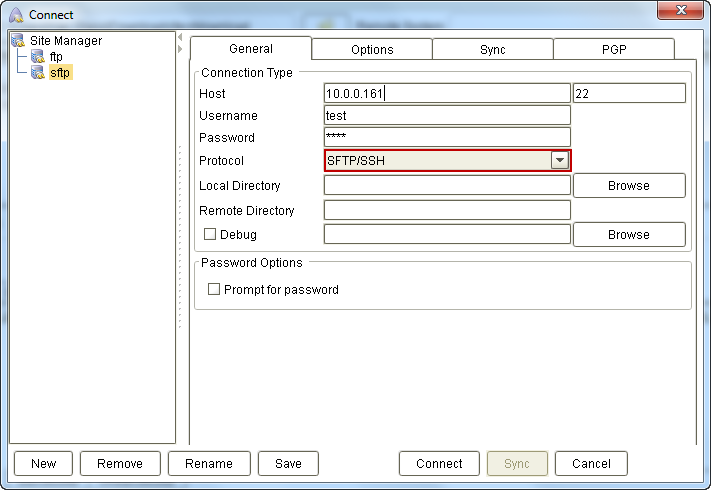Select the General tab
Image resolution: width=711 pixels, height=490 pixels.
[x=250, y=49]
